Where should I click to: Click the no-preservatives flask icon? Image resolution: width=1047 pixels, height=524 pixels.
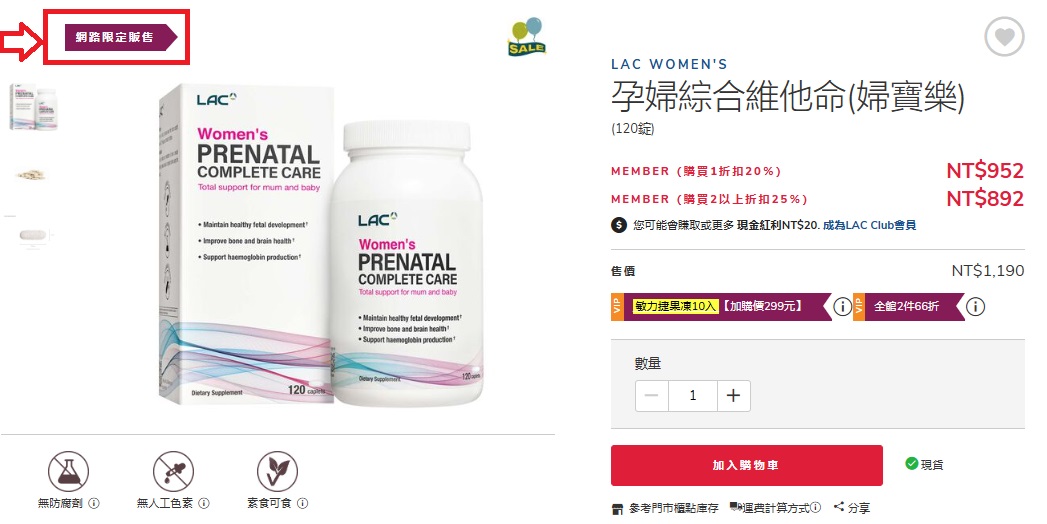[68, 471]
